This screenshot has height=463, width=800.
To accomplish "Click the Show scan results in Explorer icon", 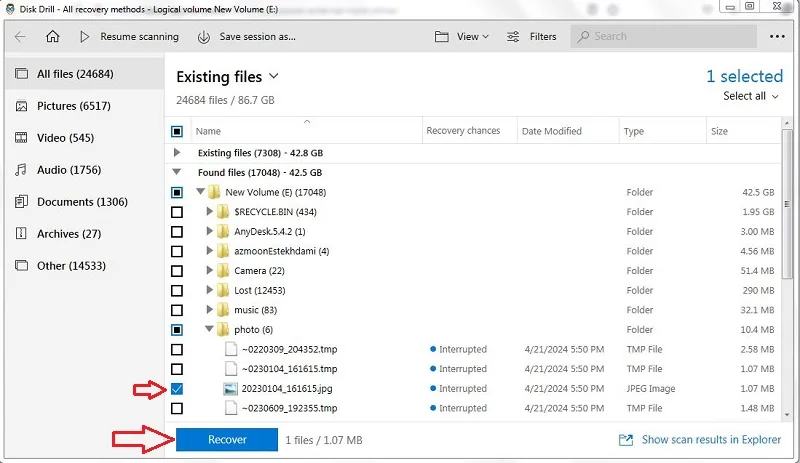I will 626,440.
